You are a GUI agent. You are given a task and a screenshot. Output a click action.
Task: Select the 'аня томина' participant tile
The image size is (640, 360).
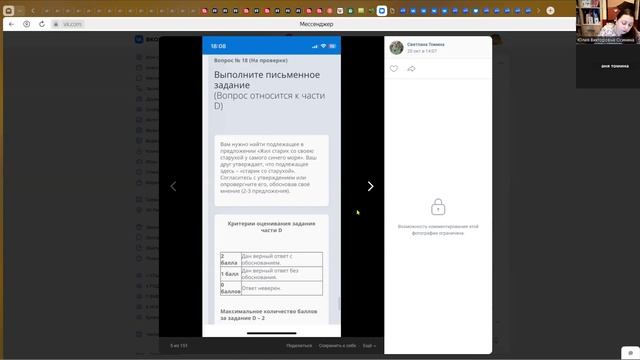608,66
